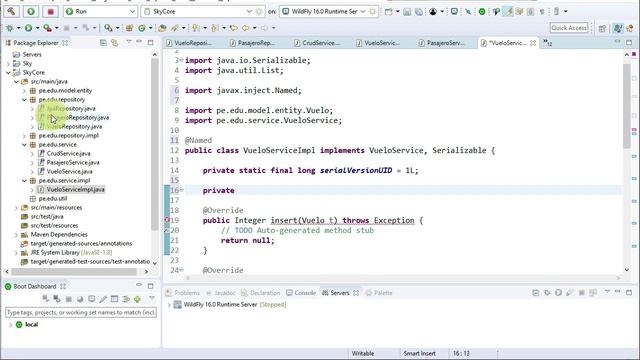Open the dropdown arrow beside the Debug icon
Screen dimensions: 640x360
point(18,28)
